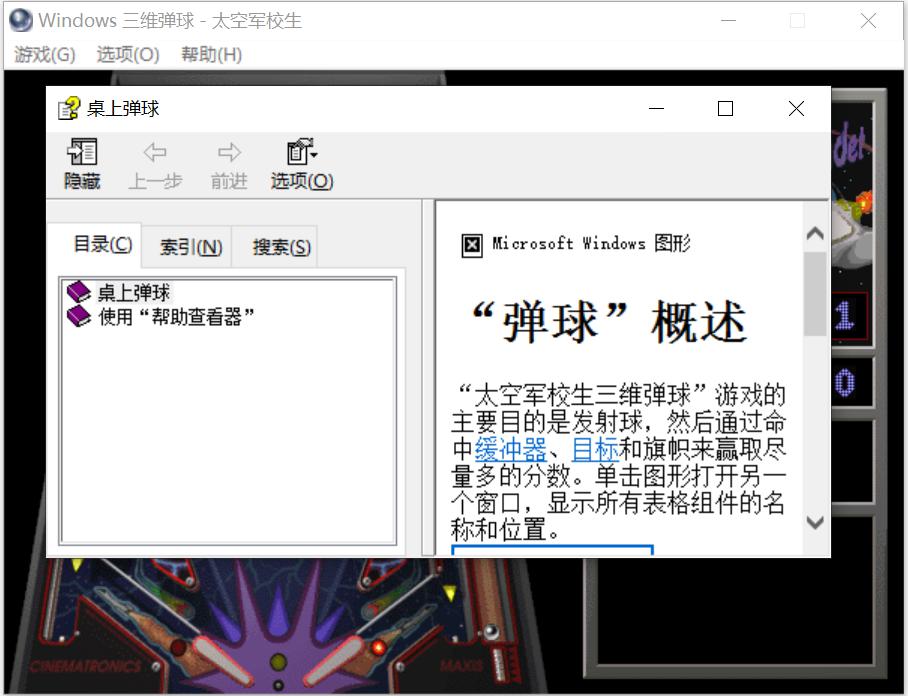Open the Options (选项) toolbar icon
The height and width of the screenshot is (696, 908).
coord(302,152)
